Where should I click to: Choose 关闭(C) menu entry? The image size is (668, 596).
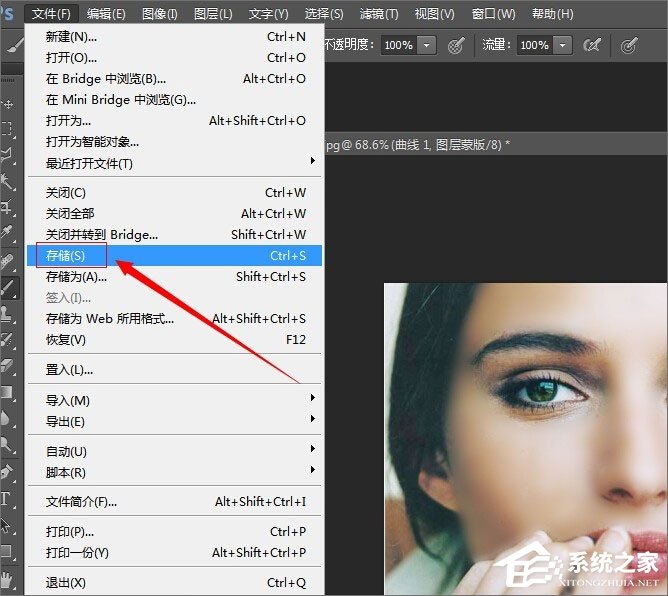click(x=175, y=193)
